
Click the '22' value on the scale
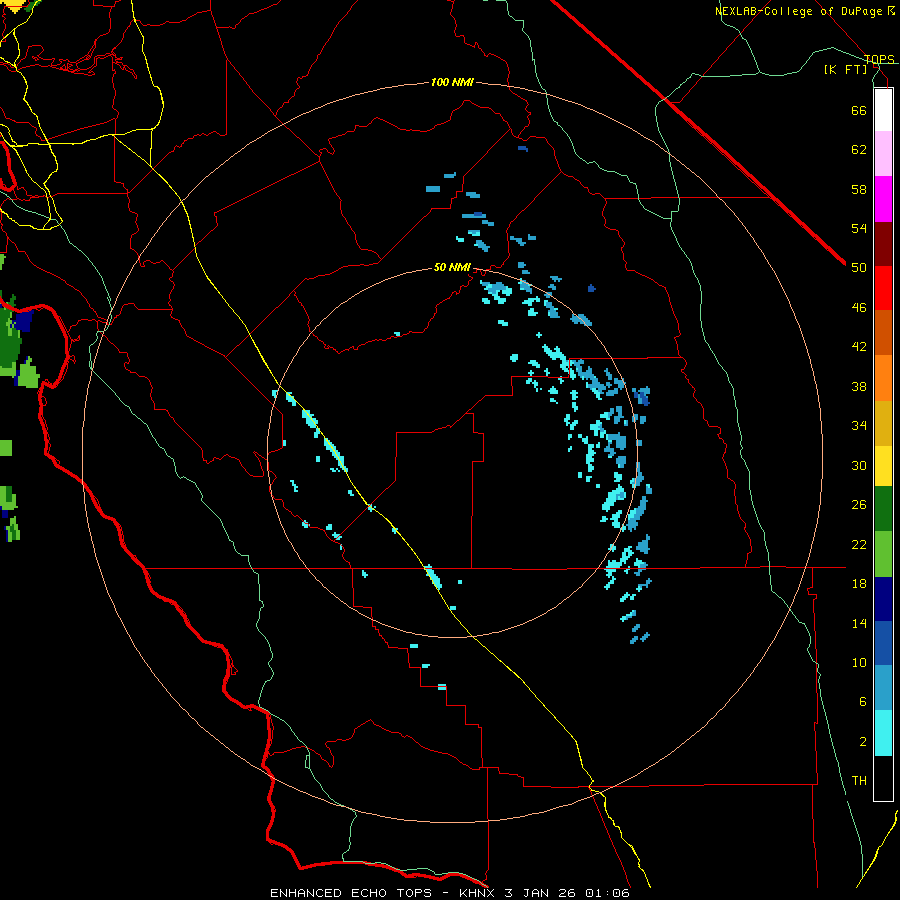click(x=859, y=544)
